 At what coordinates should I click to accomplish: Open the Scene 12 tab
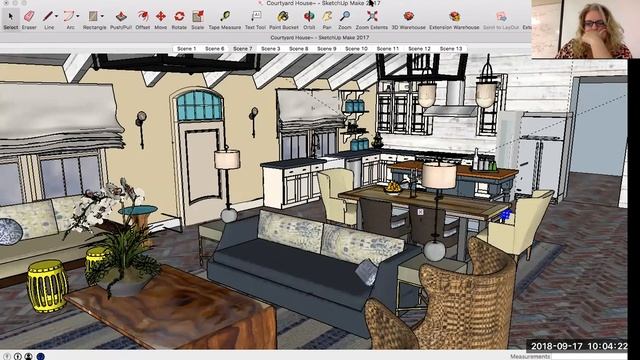tap(419, 49)
